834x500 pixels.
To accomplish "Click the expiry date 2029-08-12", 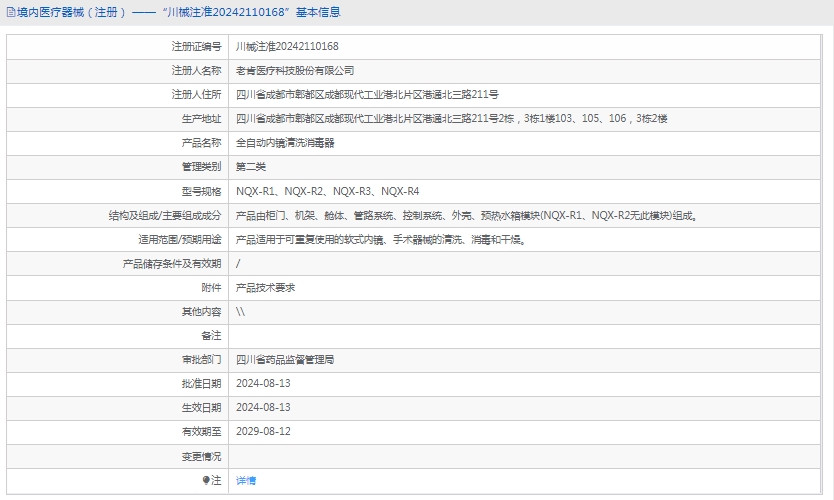I will (263, 432).
